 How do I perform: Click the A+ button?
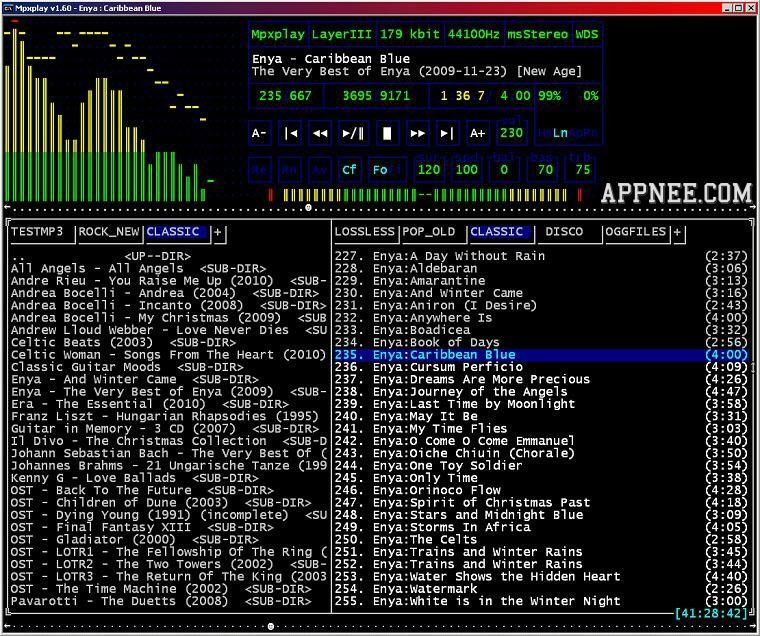click(x=477, y=133)
